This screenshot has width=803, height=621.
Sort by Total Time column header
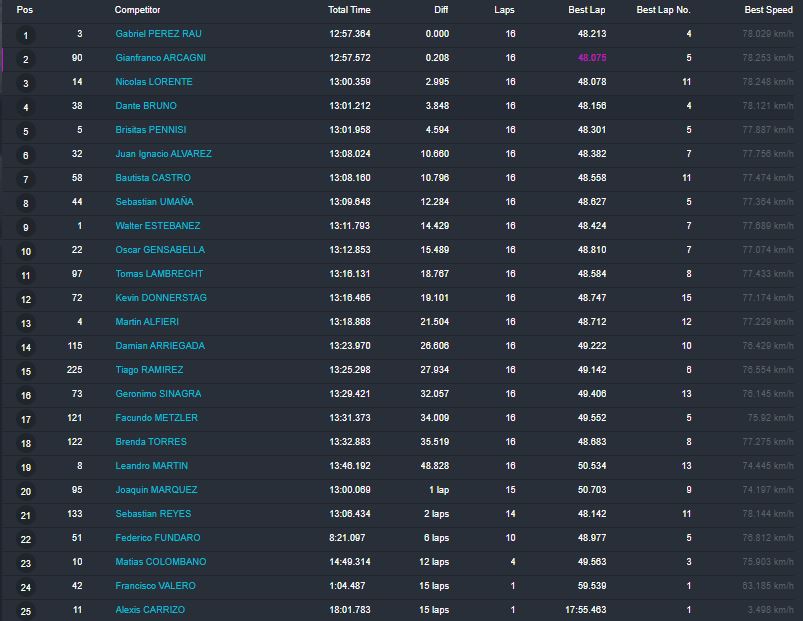pos(349,10)
